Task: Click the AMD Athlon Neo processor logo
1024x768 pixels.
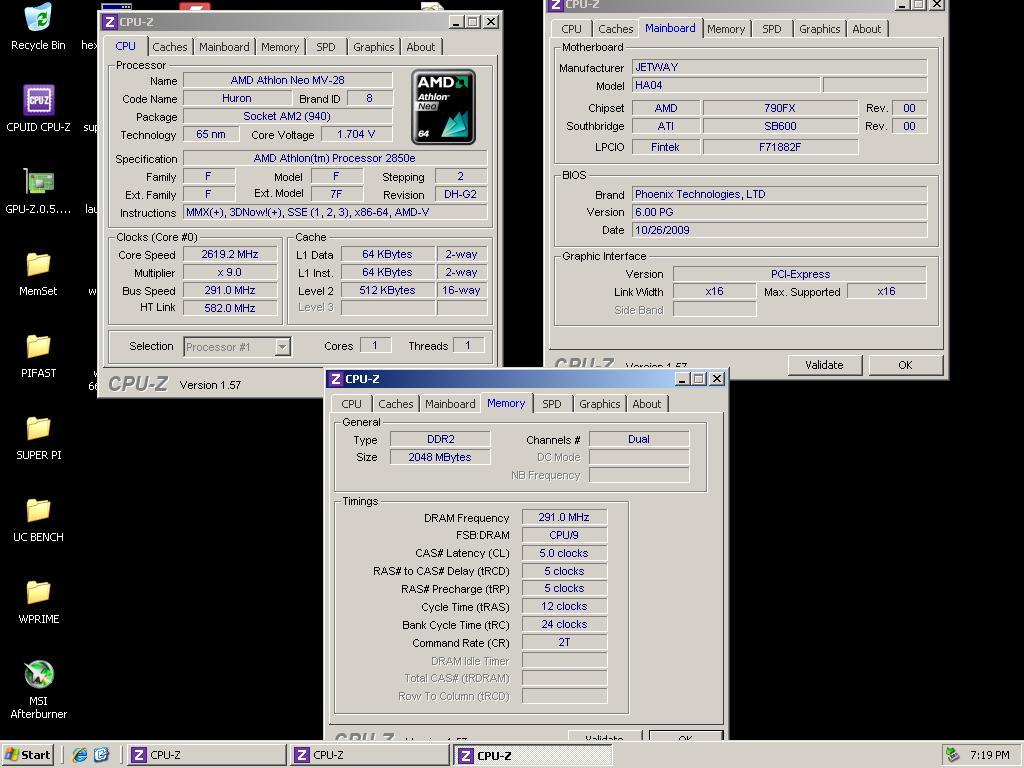Action: coord(443,107)
